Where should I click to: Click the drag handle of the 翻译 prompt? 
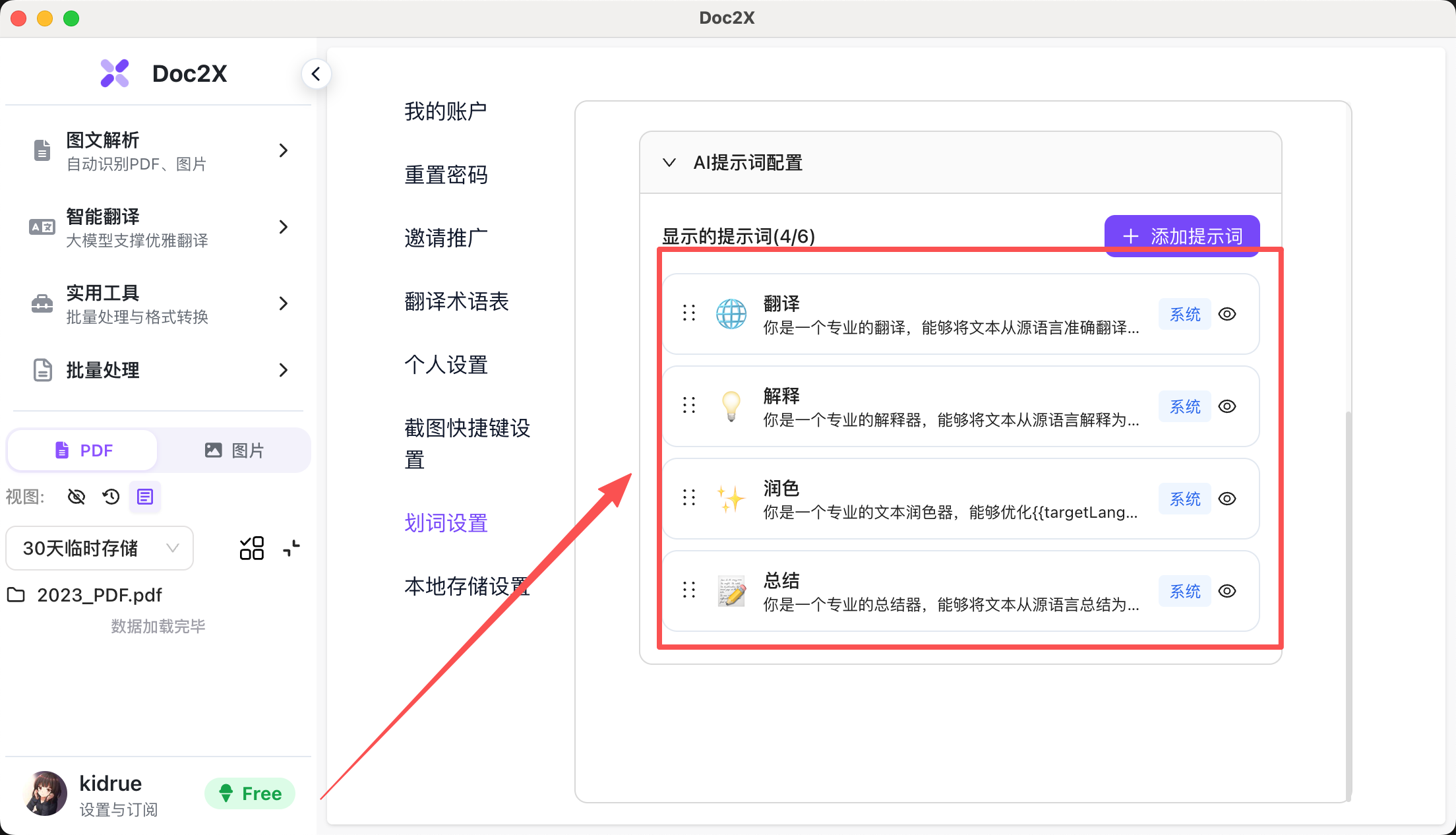[x=689, y=313]
